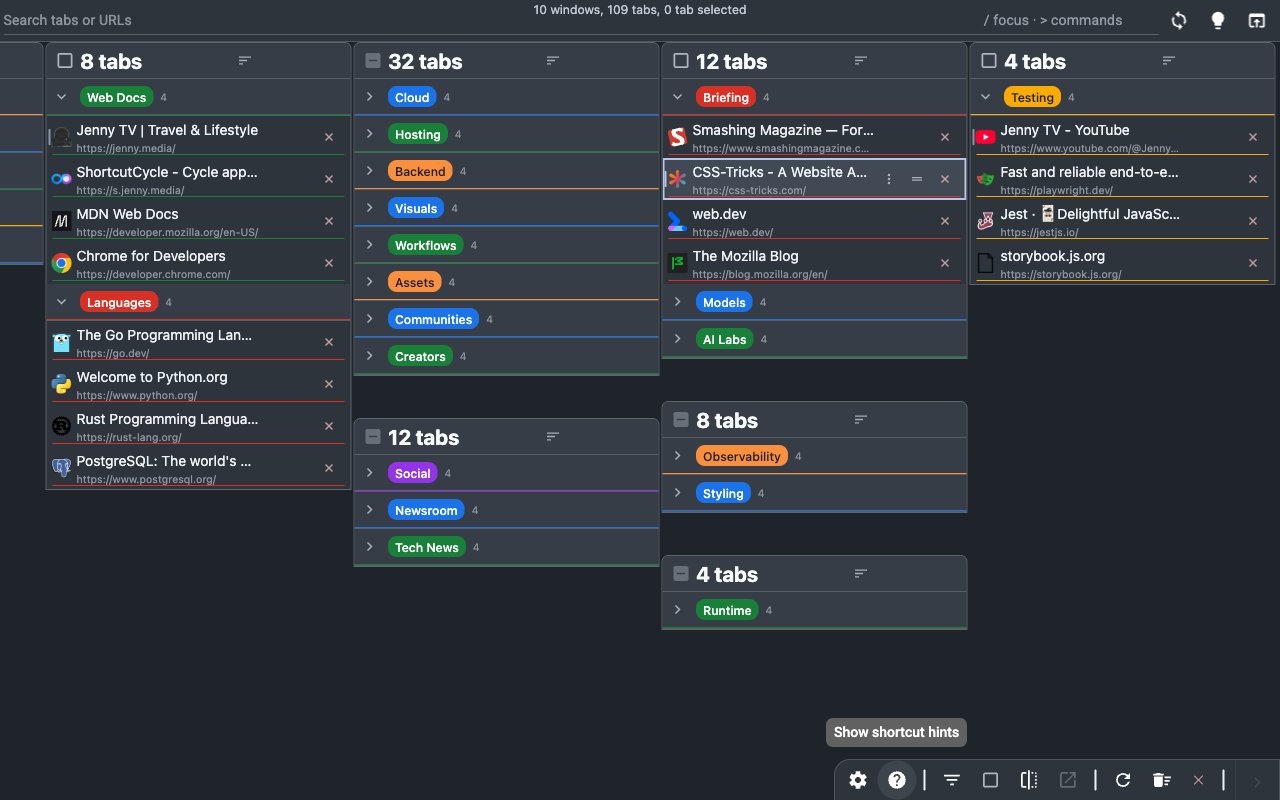Expand the chevron beside Workflows
The height and width of the screenshot is (800, 1280).
pos(370,245)
